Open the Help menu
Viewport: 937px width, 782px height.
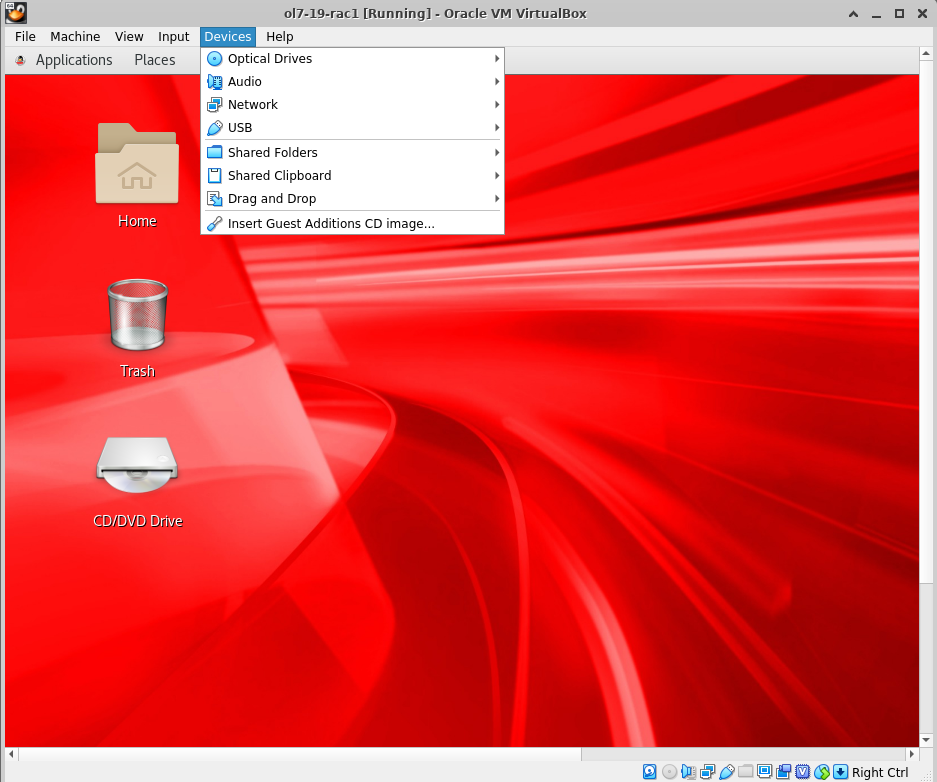coord(280,36)
